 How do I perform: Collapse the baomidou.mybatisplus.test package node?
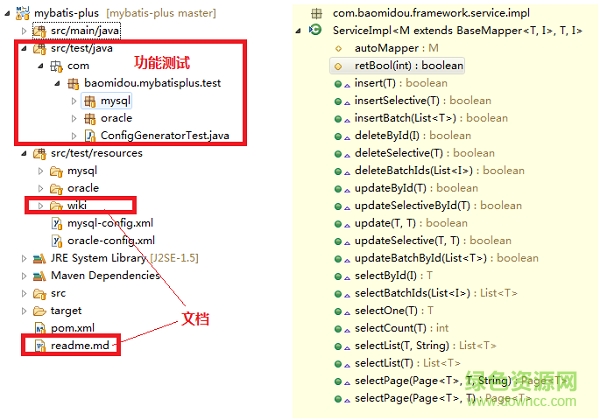[57, 83]
